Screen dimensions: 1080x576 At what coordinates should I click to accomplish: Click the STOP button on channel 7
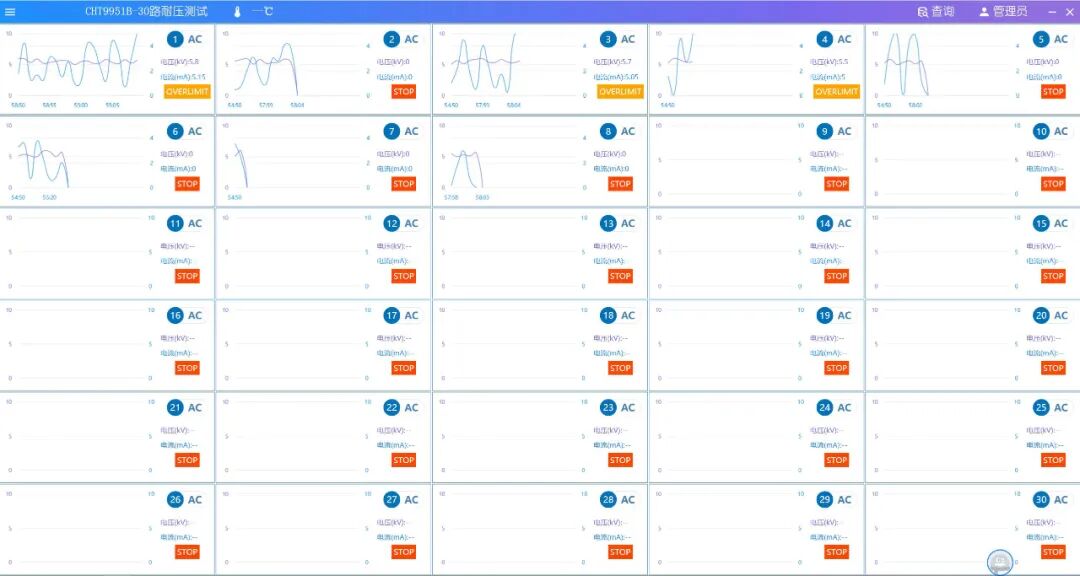[404, 184]
